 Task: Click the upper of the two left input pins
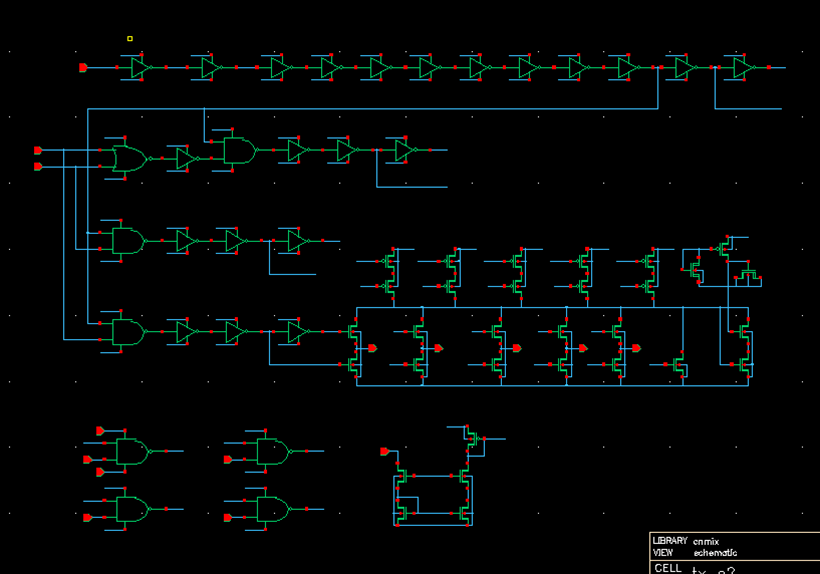[x=38, y=150]
